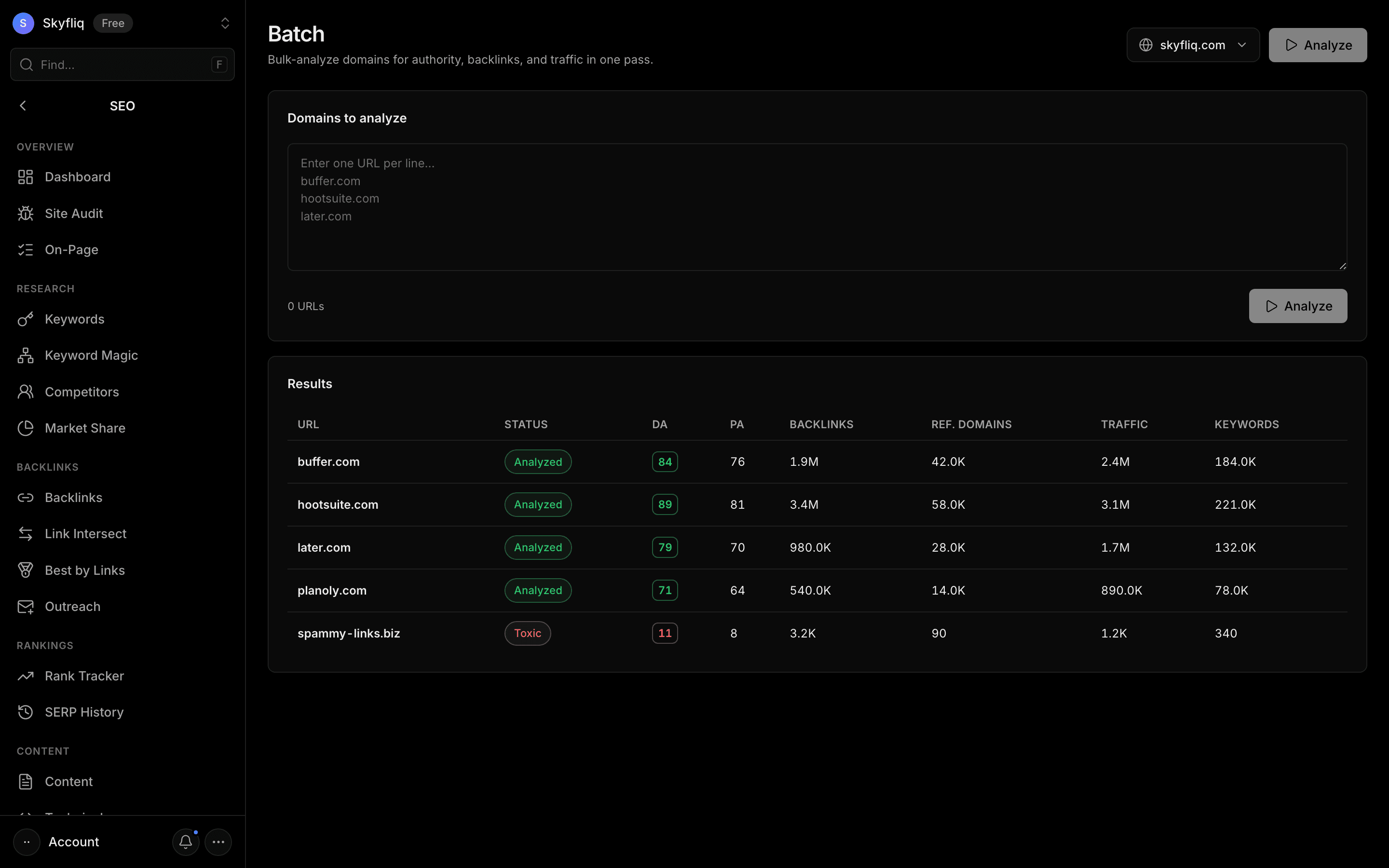Select SERP History menu label
Viewport: 1389px width, 868px height.
84,712
